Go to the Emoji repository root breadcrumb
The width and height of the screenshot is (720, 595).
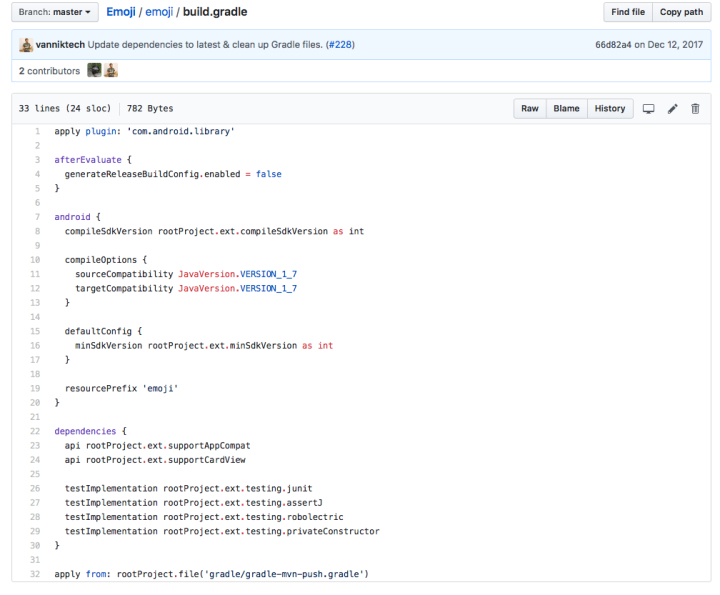point(121,12)
